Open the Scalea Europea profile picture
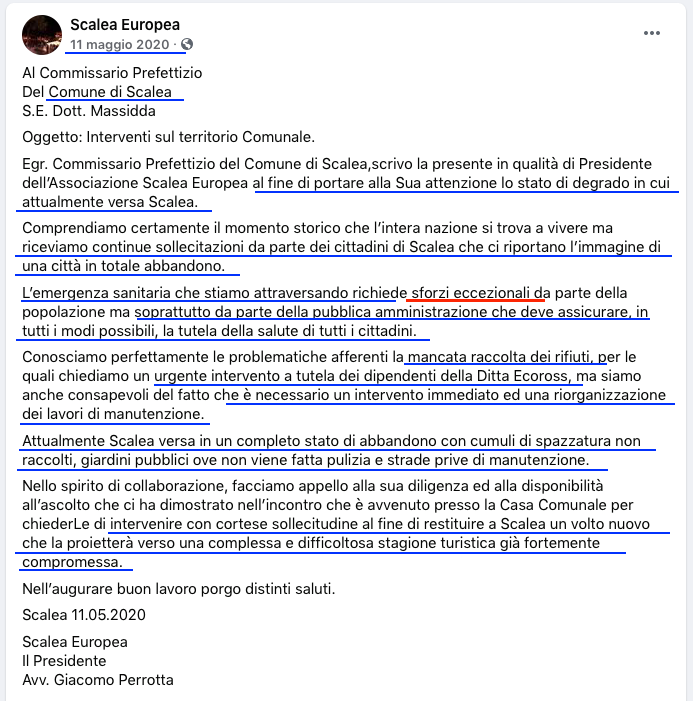This screenshot has height=701, width=693. point(42,35)
